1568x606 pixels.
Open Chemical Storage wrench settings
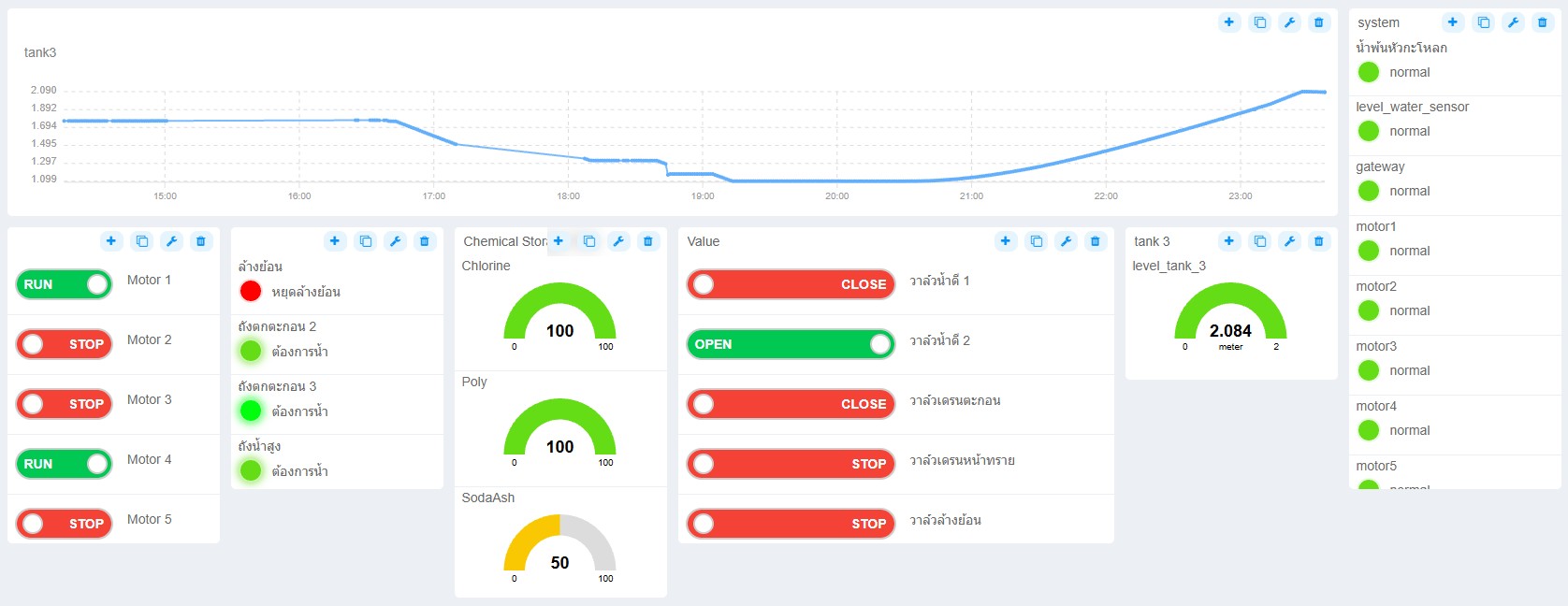(618, 241)
